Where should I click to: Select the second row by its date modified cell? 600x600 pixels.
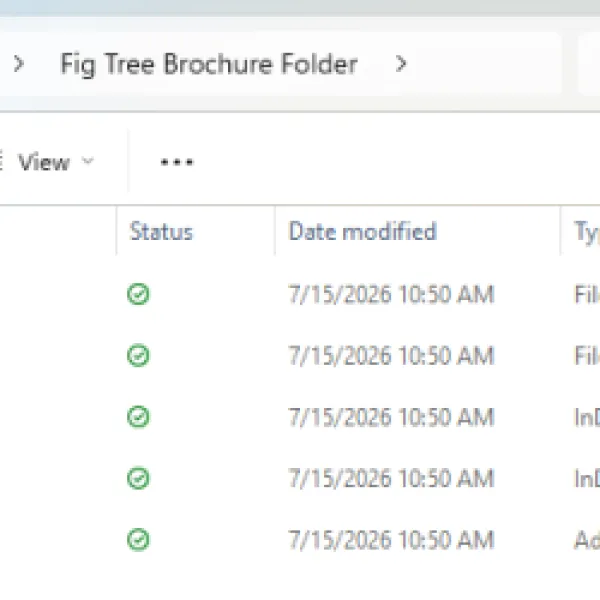[391, 356]
